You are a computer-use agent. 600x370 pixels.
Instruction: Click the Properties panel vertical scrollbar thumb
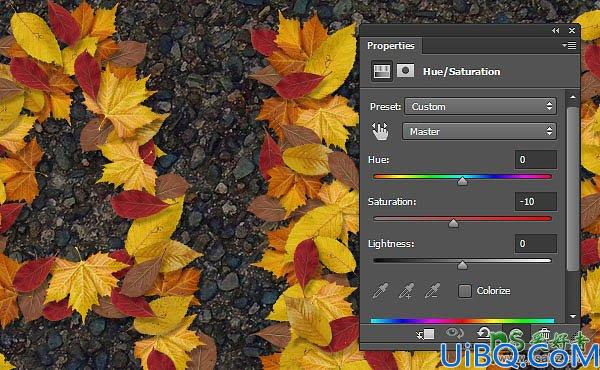pyautogui.click(x=572, y=189)
